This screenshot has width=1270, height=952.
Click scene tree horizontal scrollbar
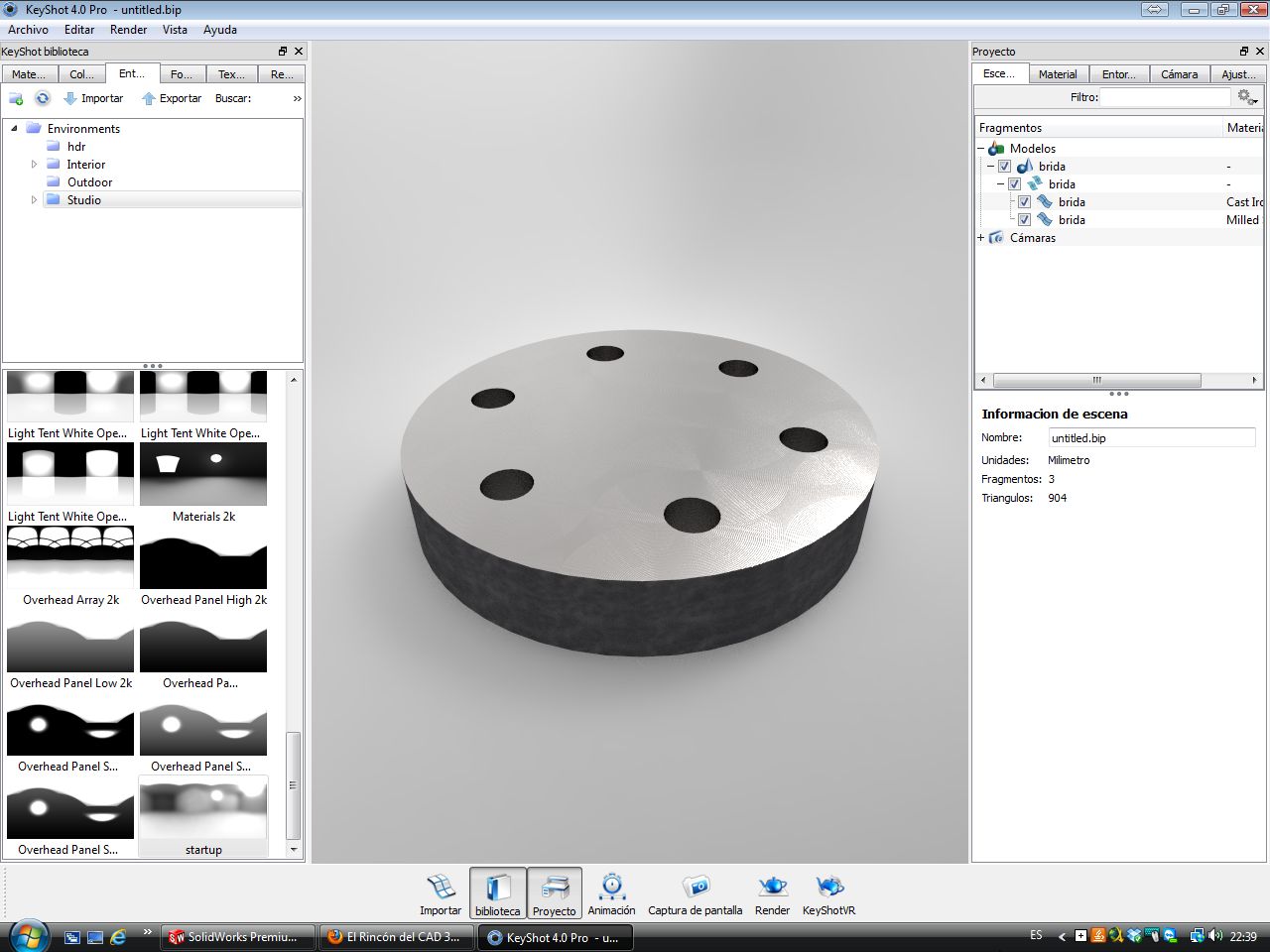(x=1096, y=380)
